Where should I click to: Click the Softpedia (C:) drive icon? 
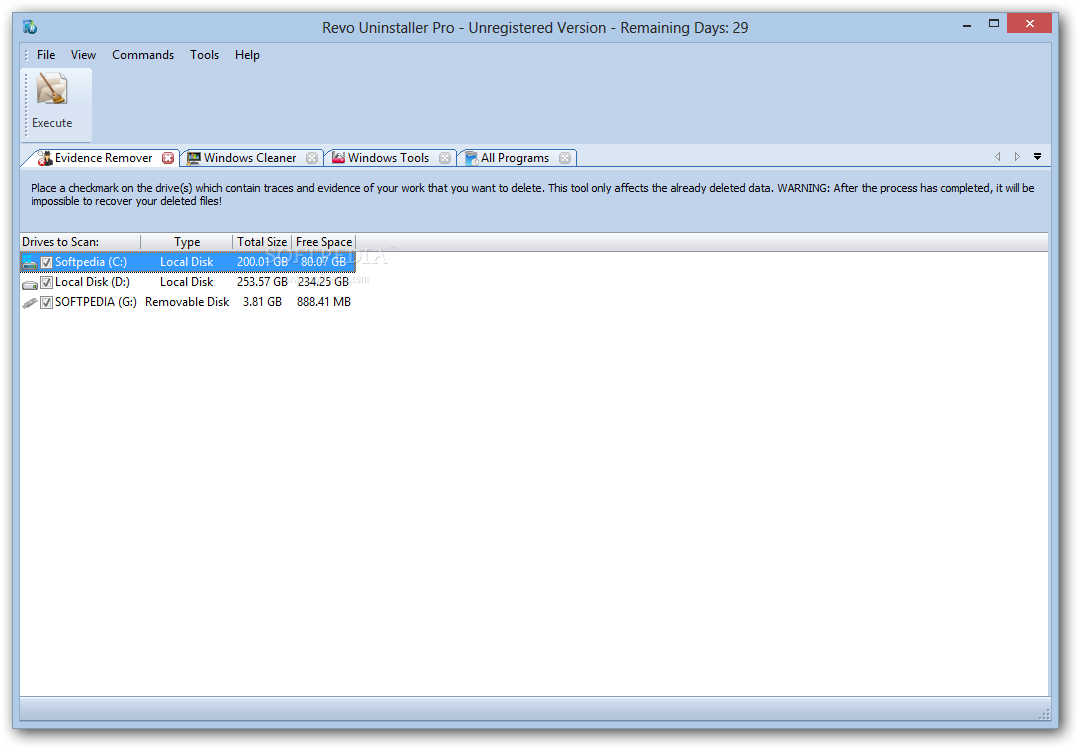(x=30, y=262)
